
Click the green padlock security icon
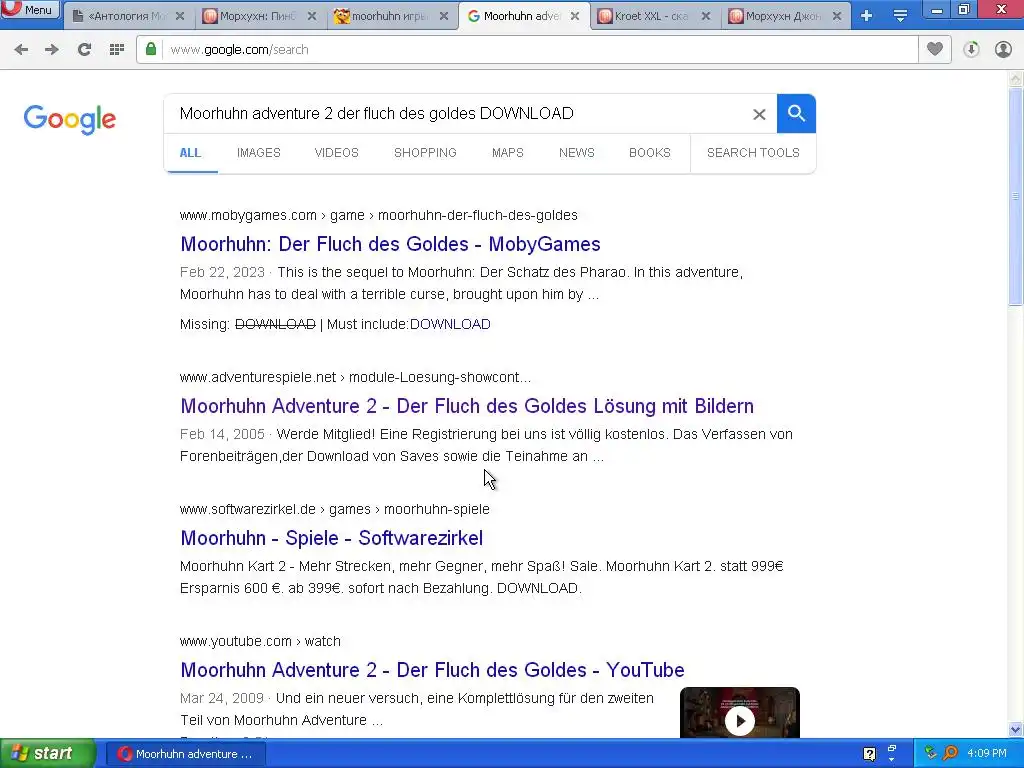coord(151,49)
